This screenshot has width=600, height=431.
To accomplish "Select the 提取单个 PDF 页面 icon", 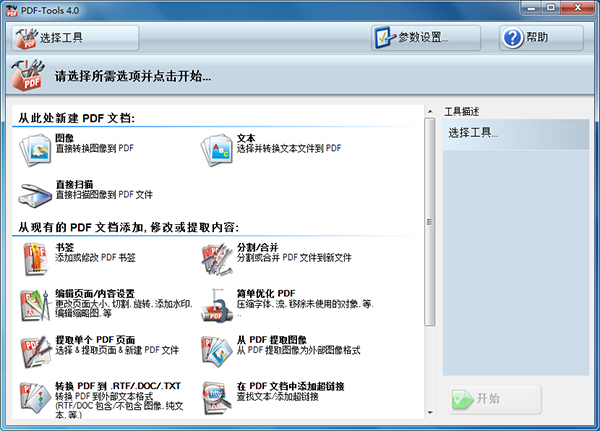I will click(x=35, y=352).
